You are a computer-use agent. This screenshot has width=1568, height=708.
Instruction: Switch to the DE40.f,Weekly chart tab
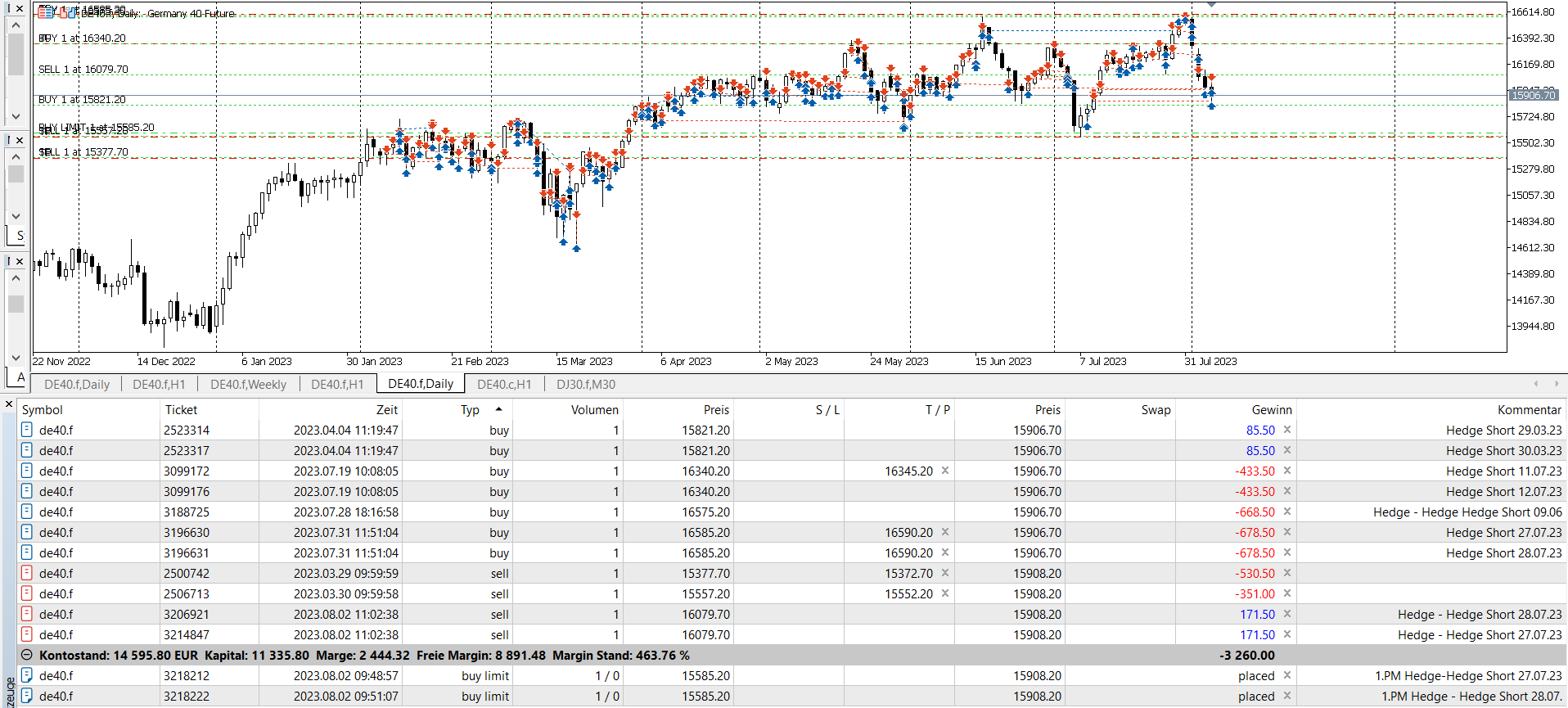coord(248,384)
